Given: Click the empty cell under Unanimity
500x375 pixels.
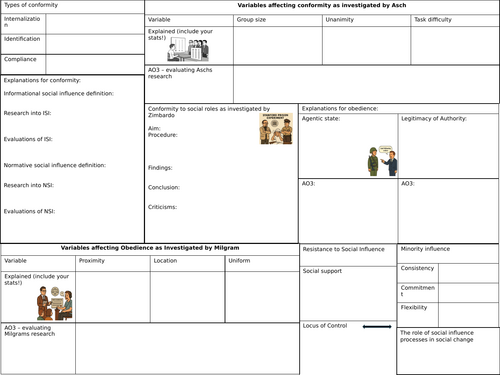Looking at the screenshot, I should tap(366, 46).
